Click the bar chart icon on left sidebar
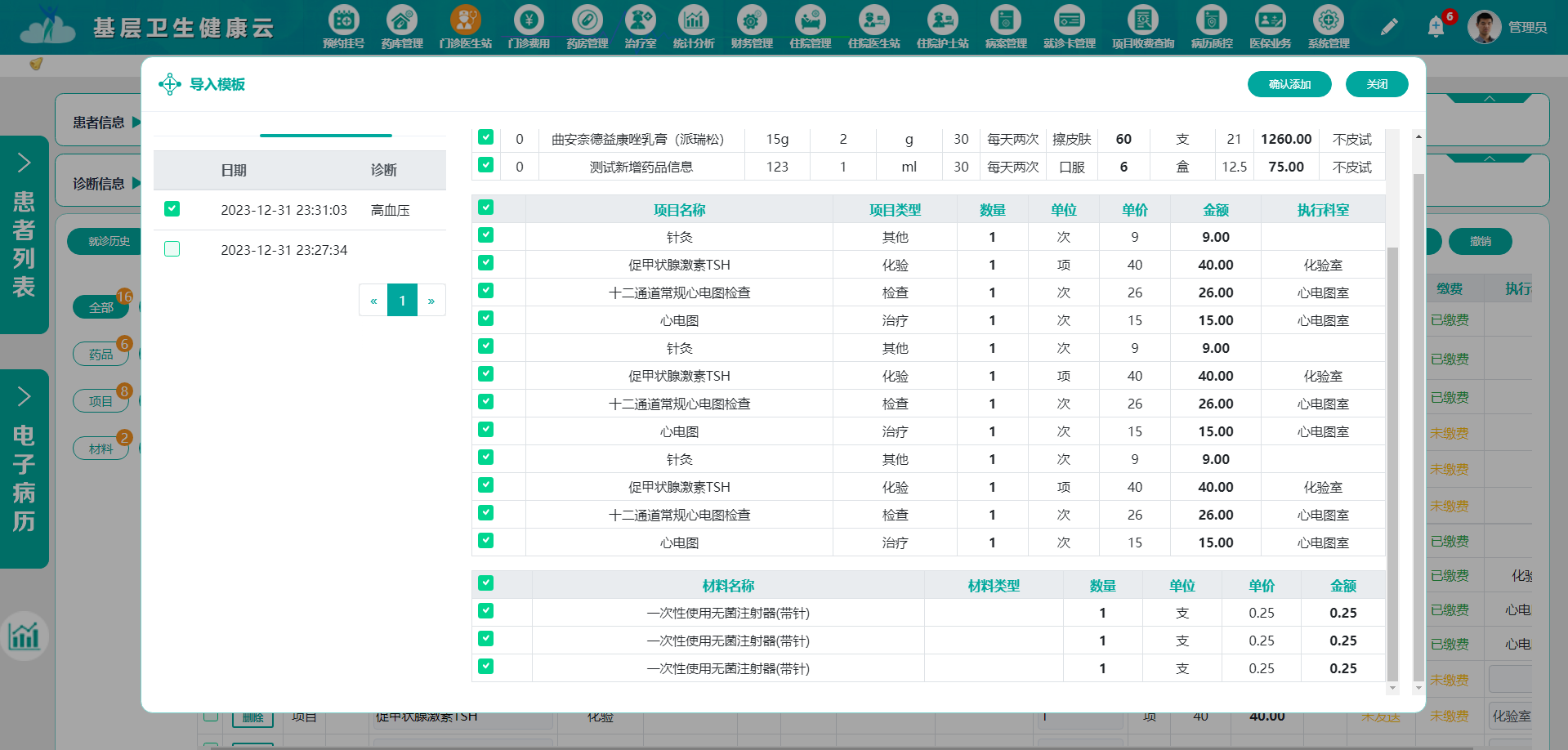The height and width of the screenshot is (750, 1568). coord(24,636)
